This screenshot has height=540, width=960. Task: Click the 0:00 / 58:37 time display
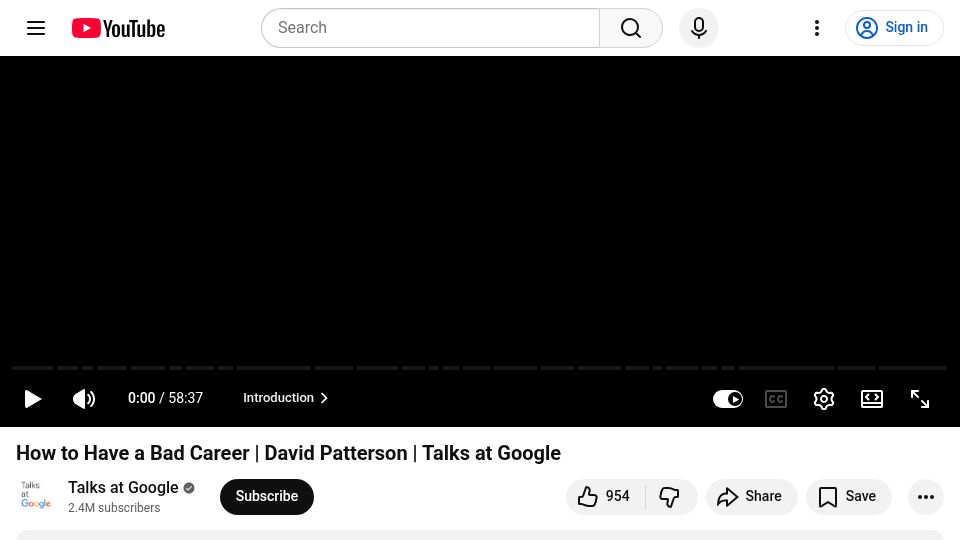pos(165,398)
